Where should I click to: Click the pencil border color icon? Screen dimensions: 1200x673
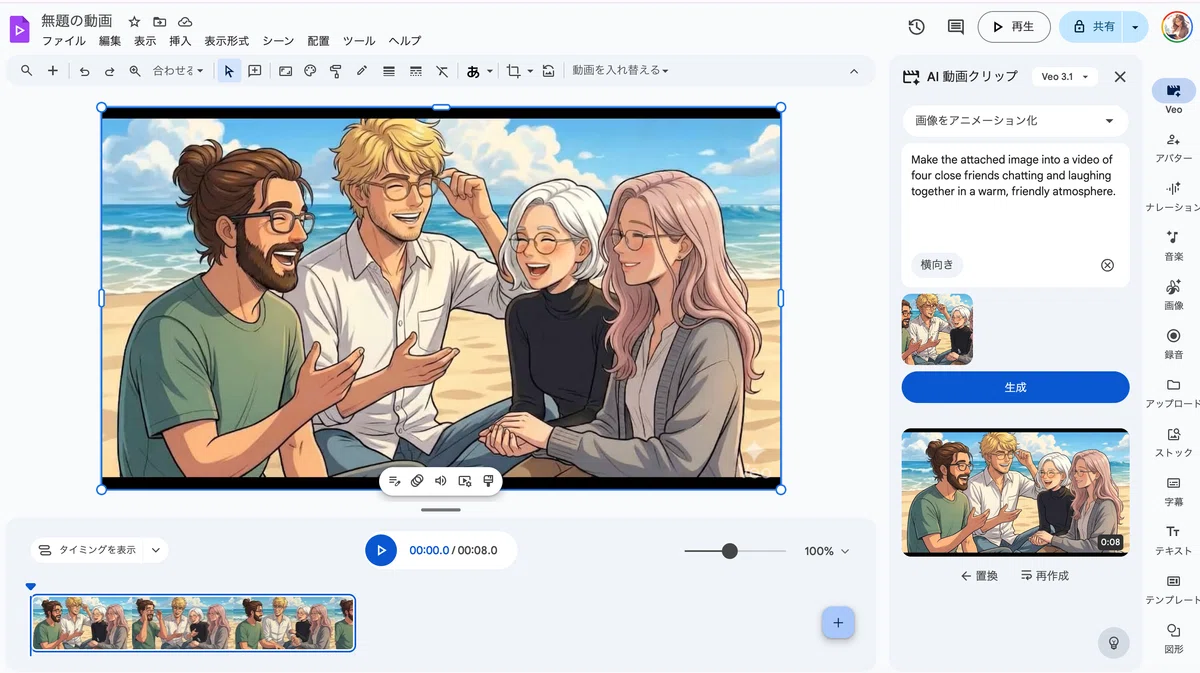(362, 71)
